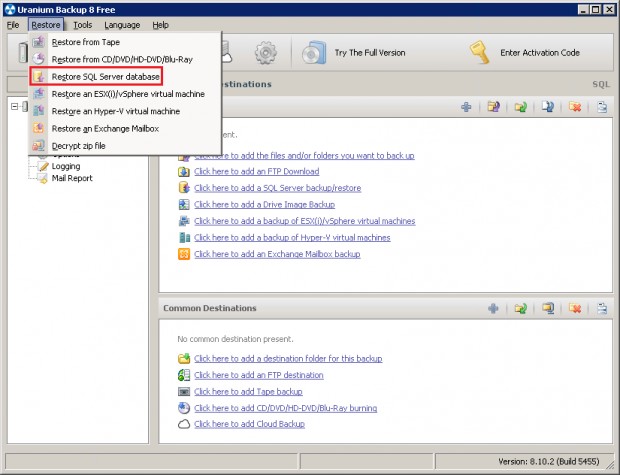Click the FTP destination icon
620x475 pixels.
184,375
